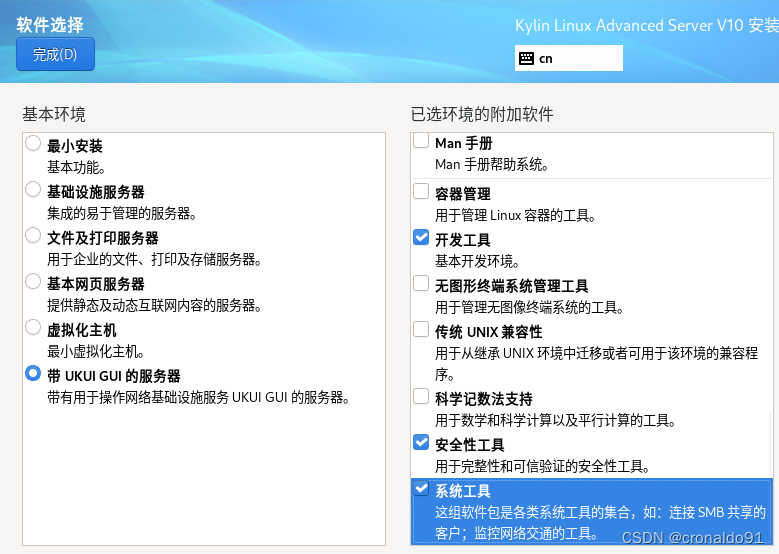Check the Man 手册 checkbox

tap(421, 141)
